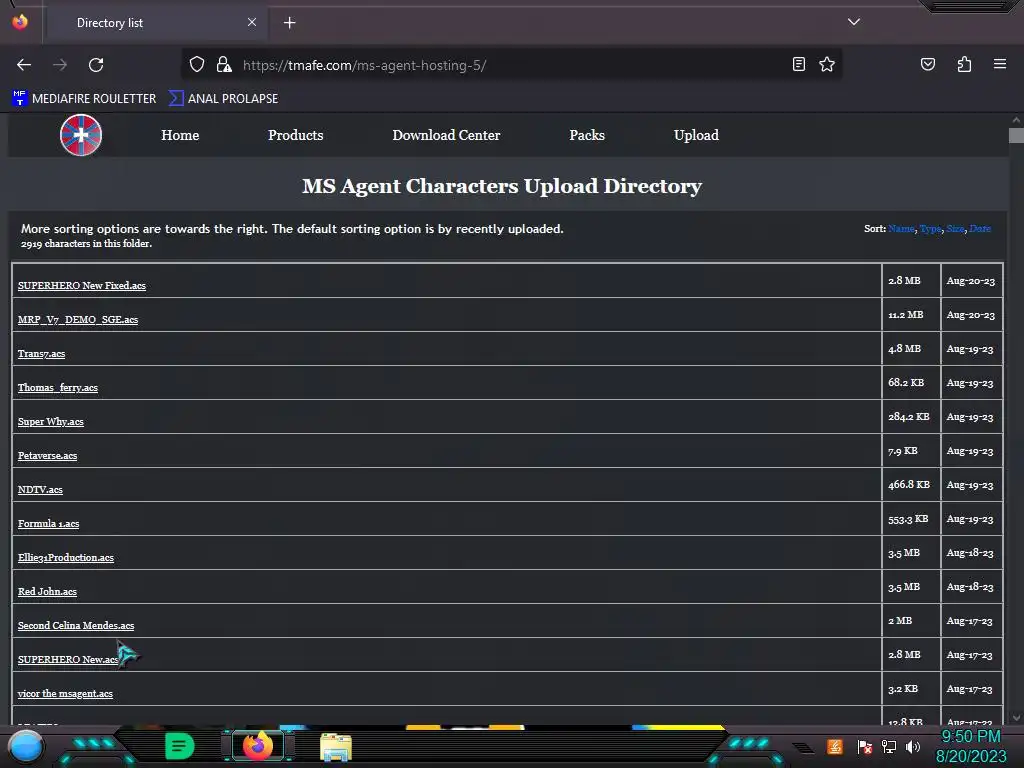Open the Start orb on the taskbar

click(x=26, y=746)
